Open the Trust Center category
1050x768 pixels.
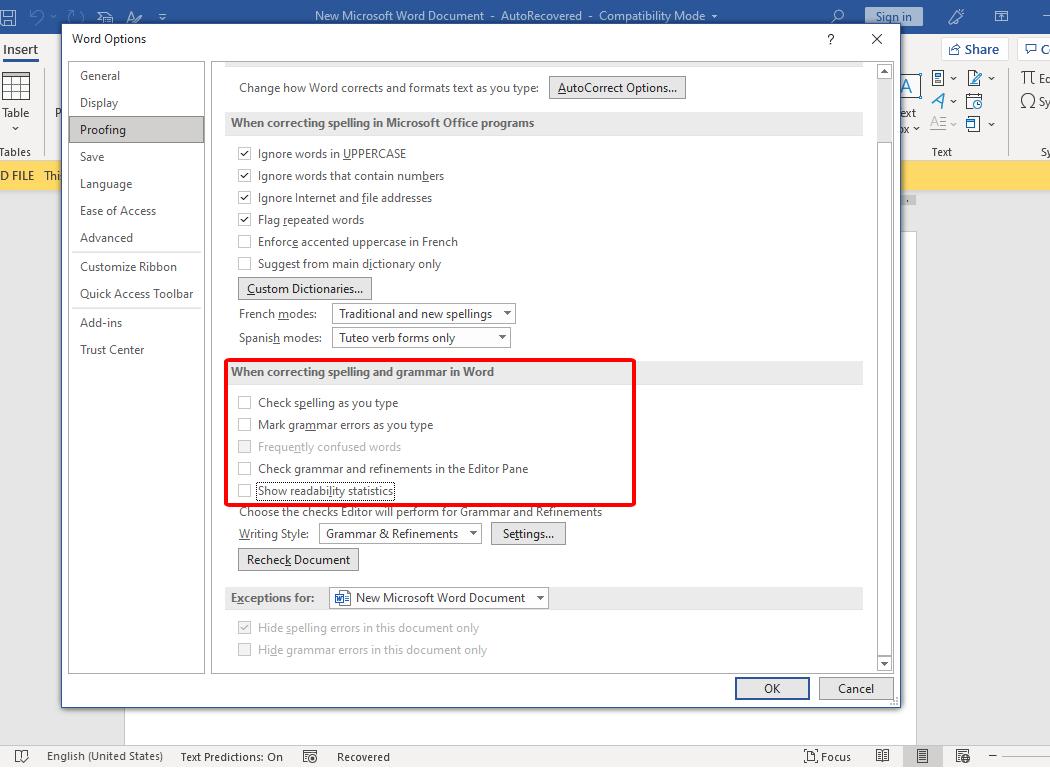pyautogui.click(x=137, y=350)
